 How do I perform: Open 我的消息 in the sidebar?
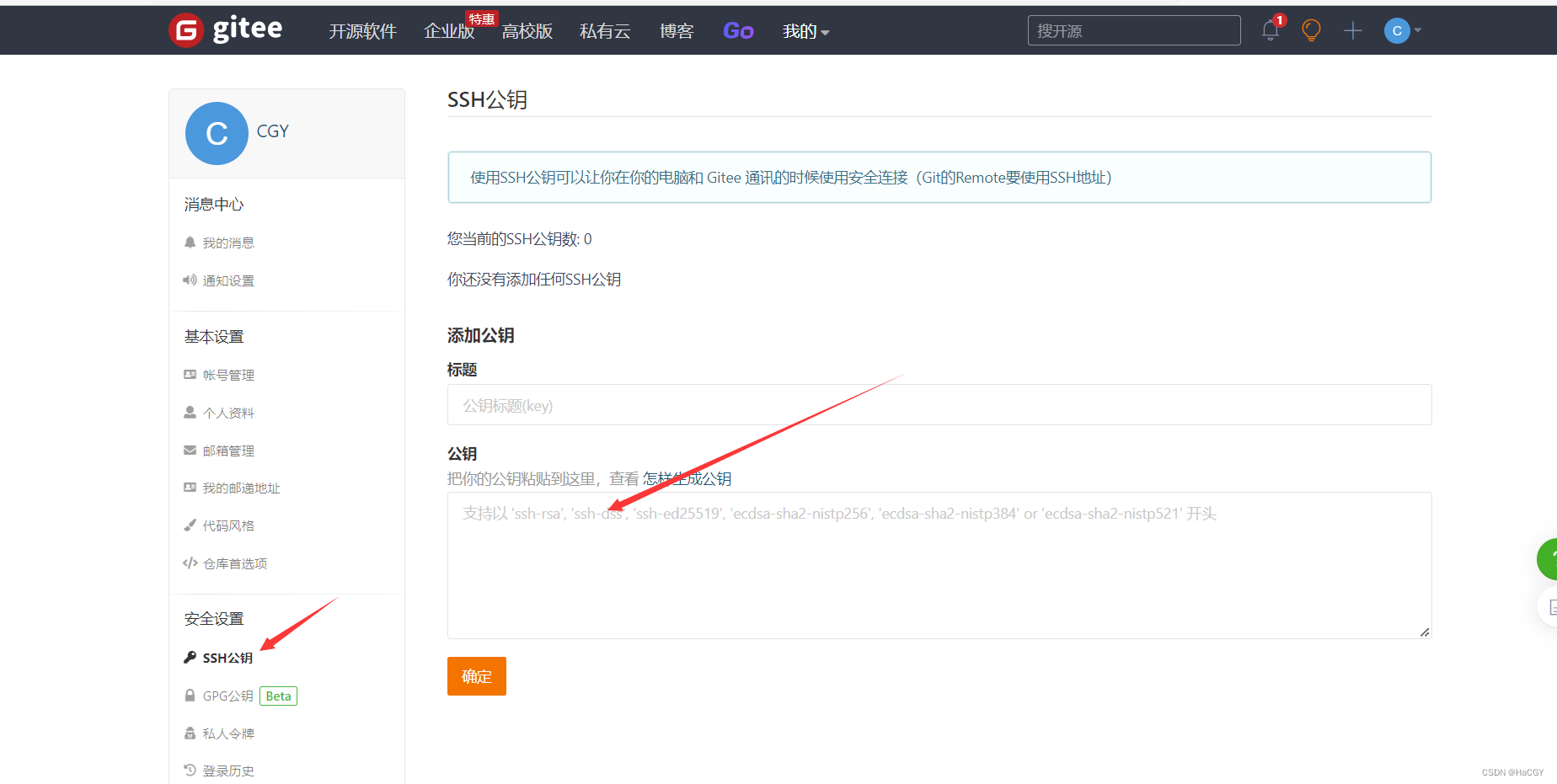[x=228, y=243]
